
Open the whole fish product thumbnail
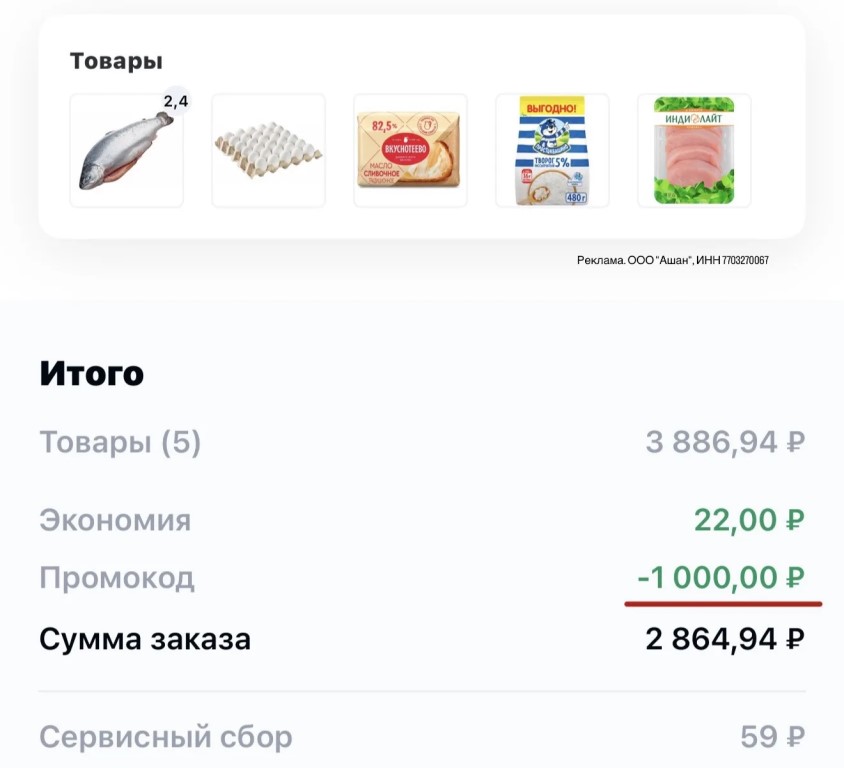(126, 151)
